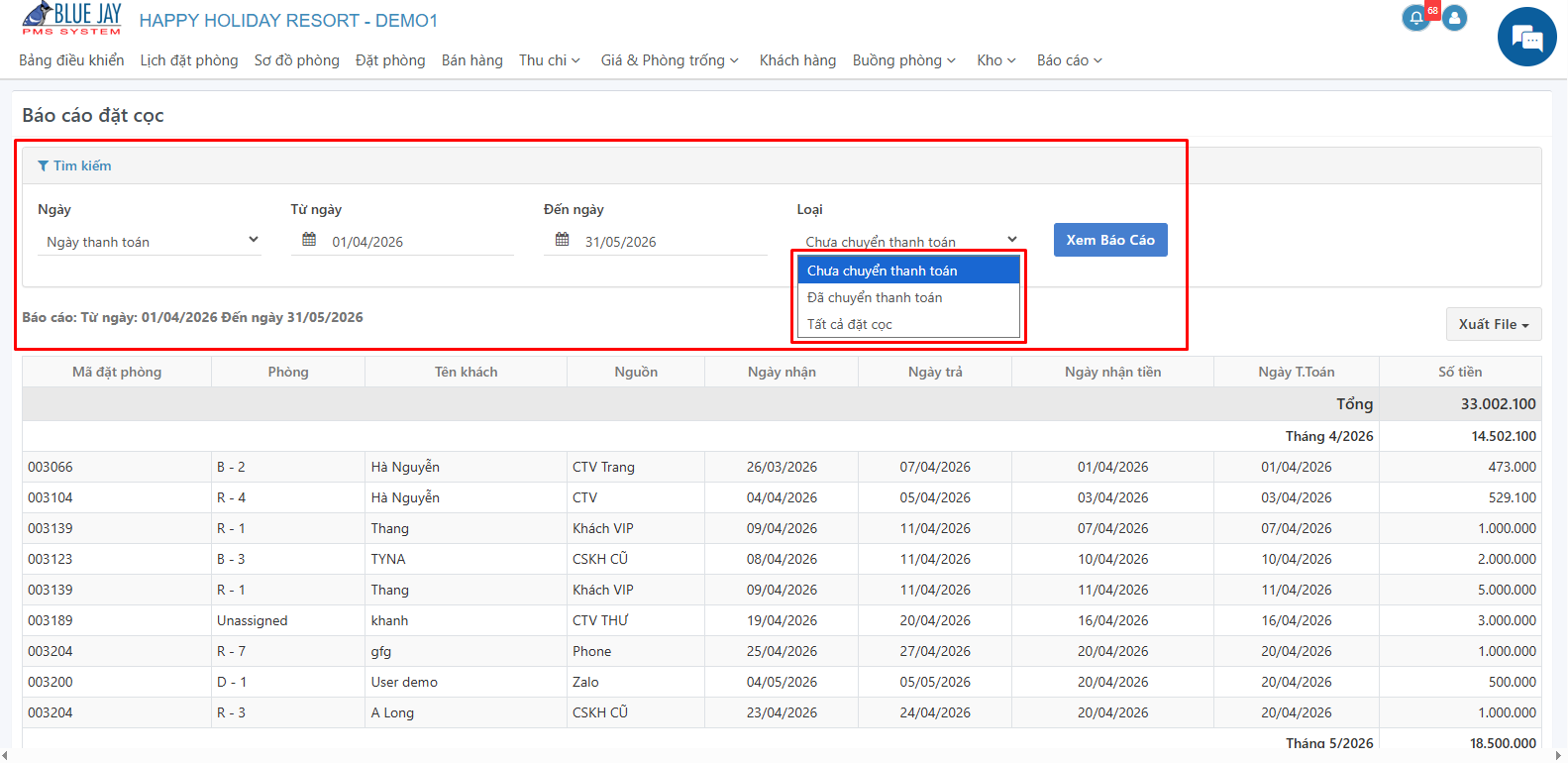The image size is (1568, 763).
Task: Click source CTV Trang
Action: point(603,467)
